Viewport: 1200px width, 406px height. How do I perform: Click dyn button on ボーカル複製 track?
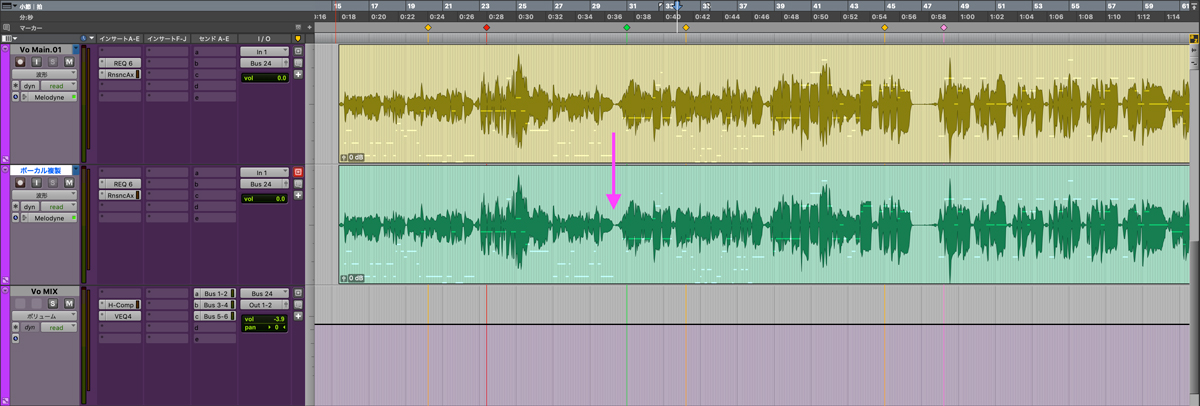[x=30, y=206]
